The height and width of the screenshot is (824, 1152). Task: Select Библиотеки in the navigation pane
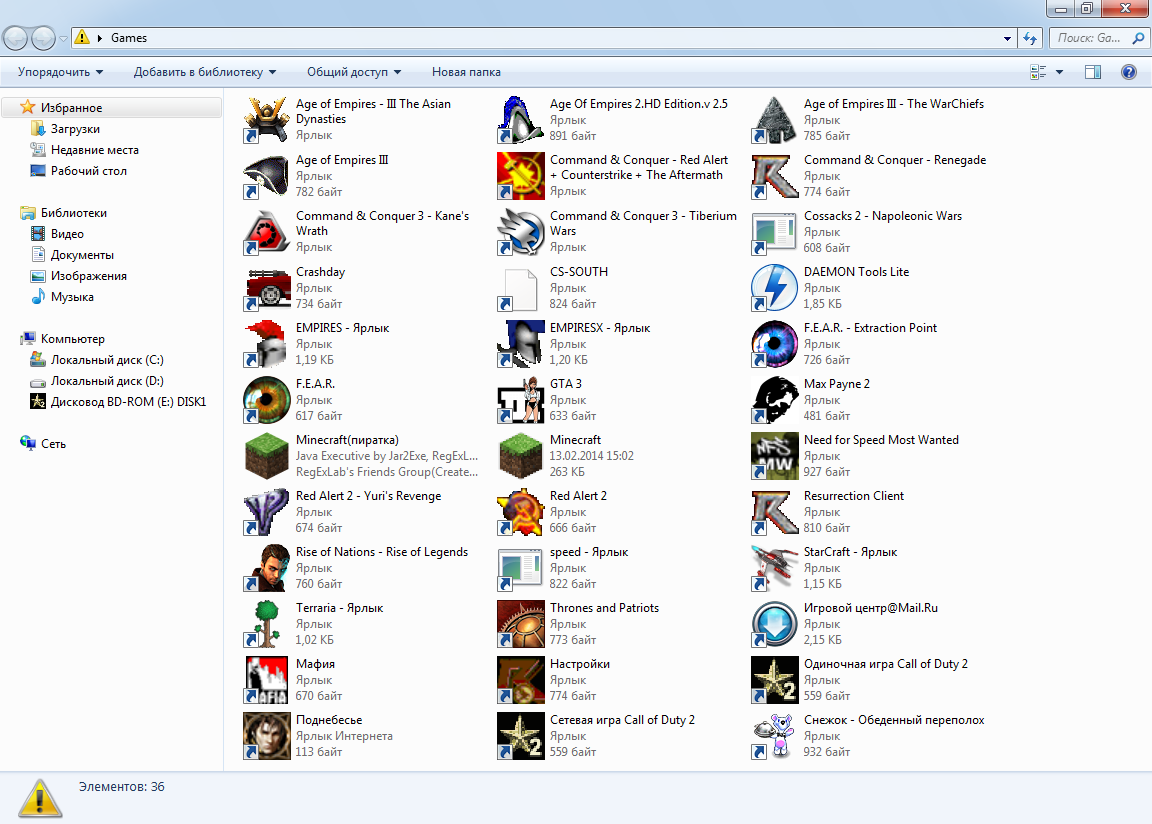tap(73, 213)
